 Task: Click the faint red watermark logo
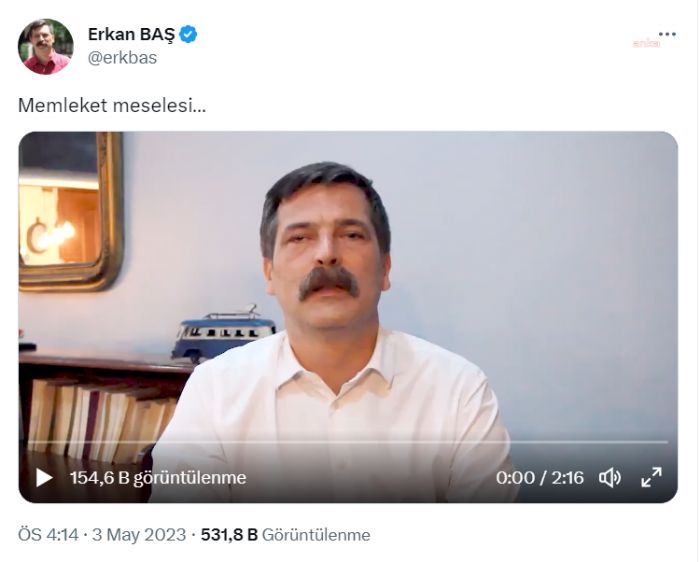(646, 43)
